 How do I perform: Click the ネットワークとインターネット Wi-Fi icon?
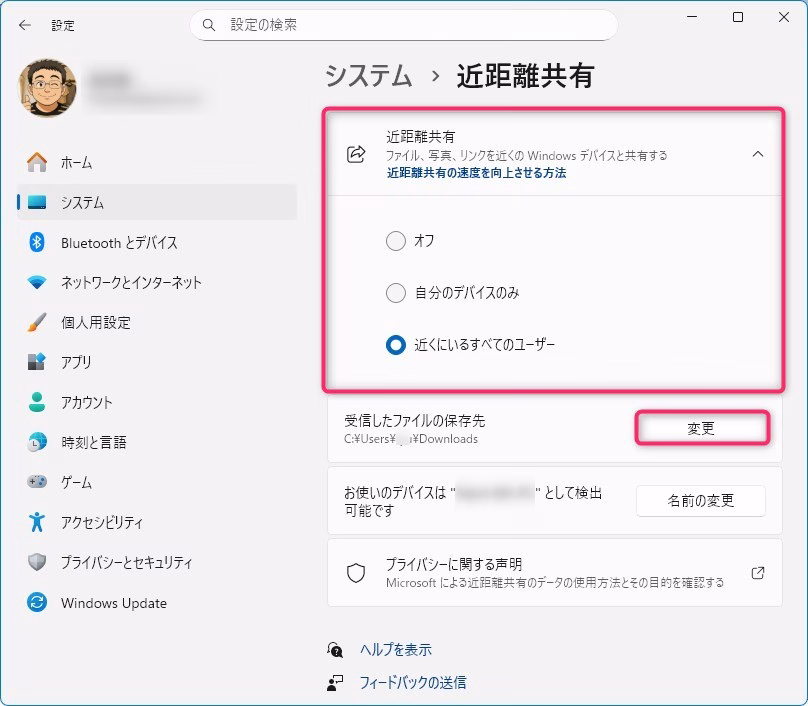click(x=37, y=282)
